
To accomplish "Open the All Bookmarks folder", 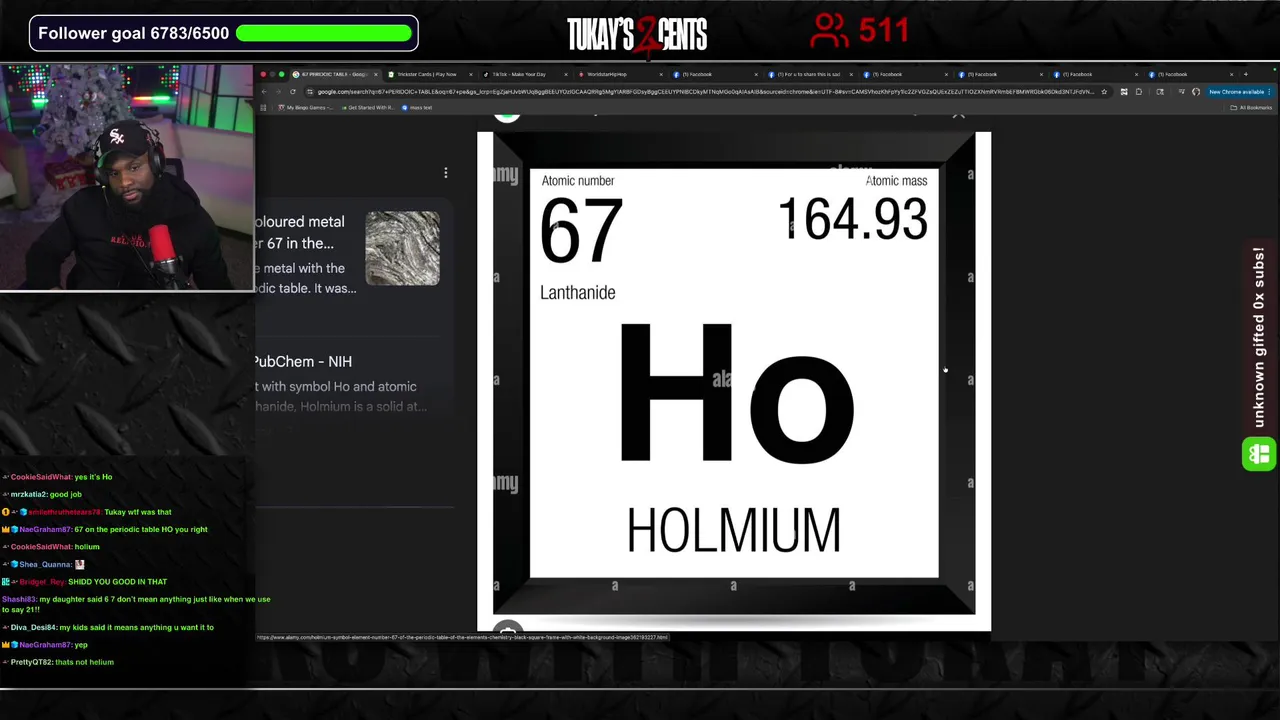I will (x=1252, y=107).
